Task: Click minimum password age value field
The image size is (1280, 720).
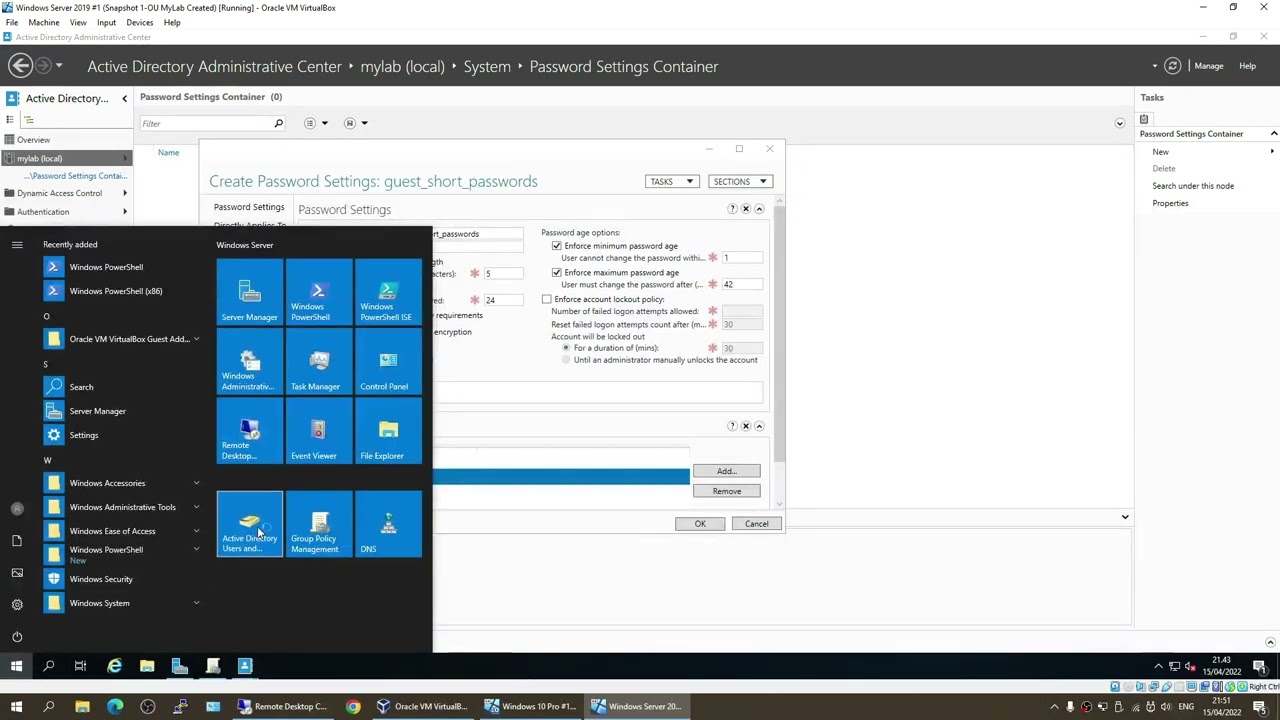Action: [742, 258]
